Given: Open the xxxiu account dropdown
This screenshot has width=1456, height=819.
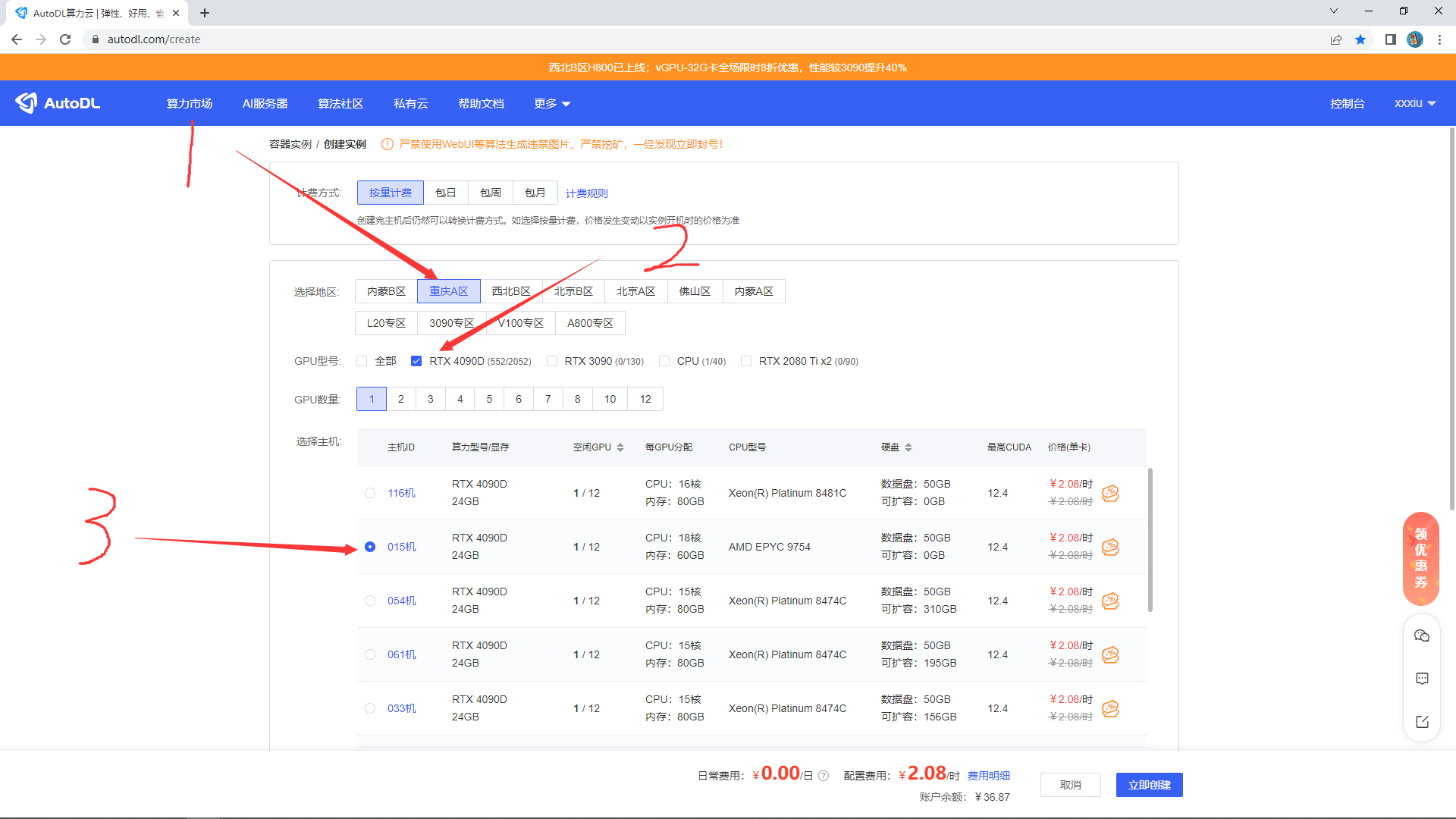Looking at the screenshot, I should [1414, 103].
